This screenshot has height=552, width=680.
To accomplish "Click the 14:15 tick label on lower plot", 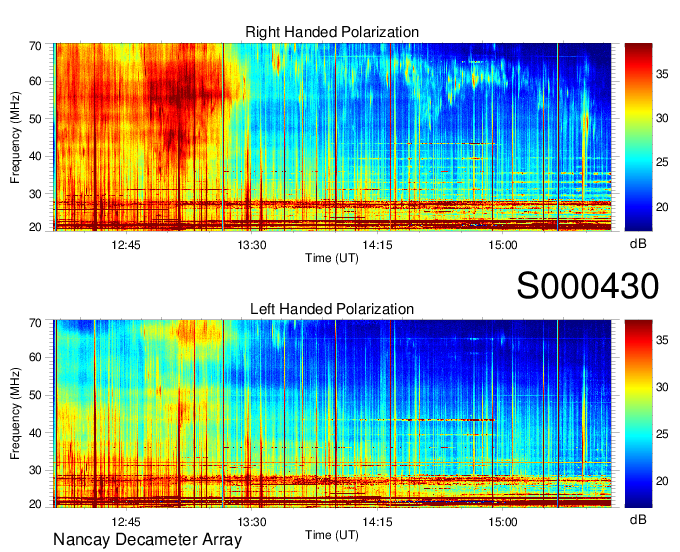I will (377, 522).
